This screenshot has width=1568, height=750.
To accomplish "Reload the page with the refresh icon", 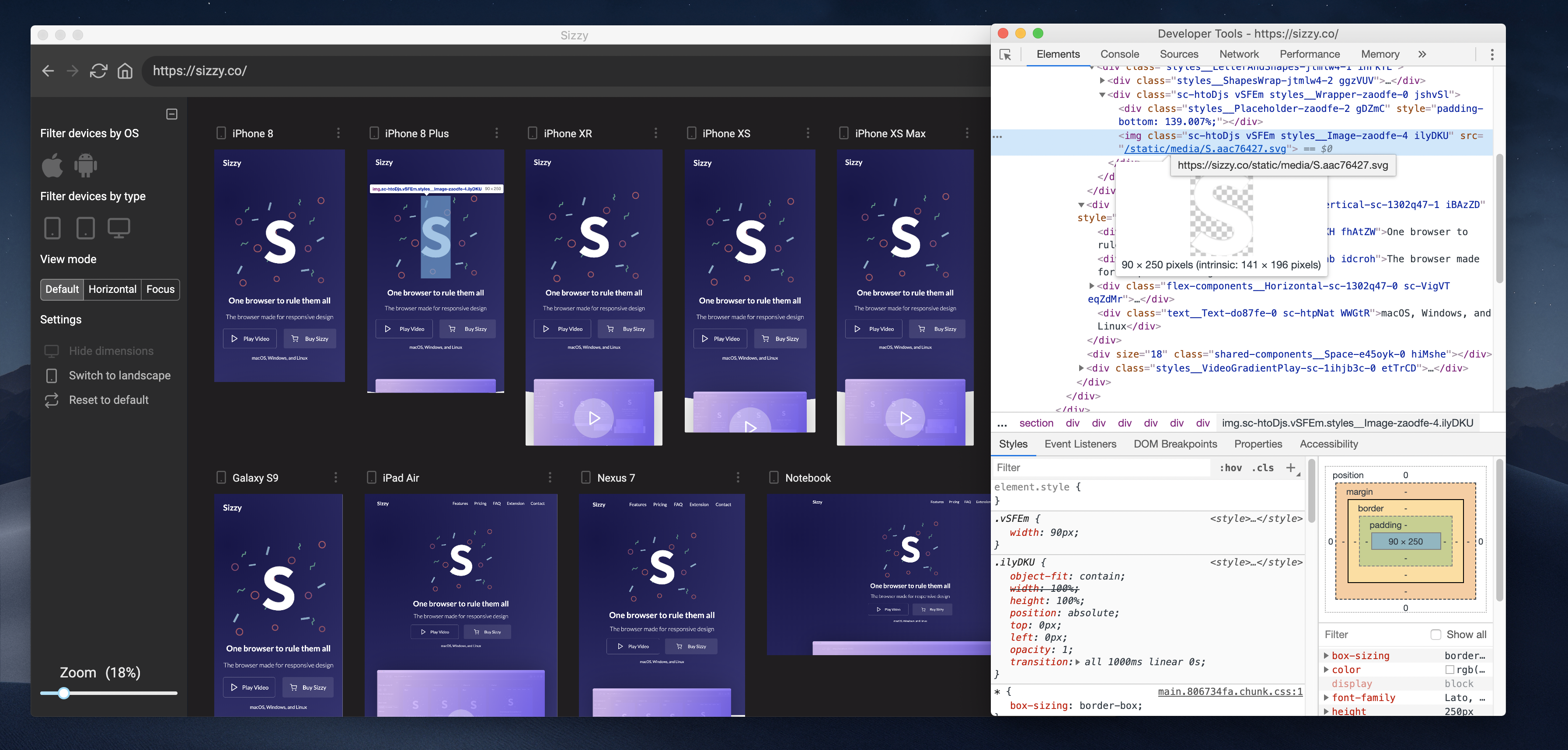I will pos(99,71).
